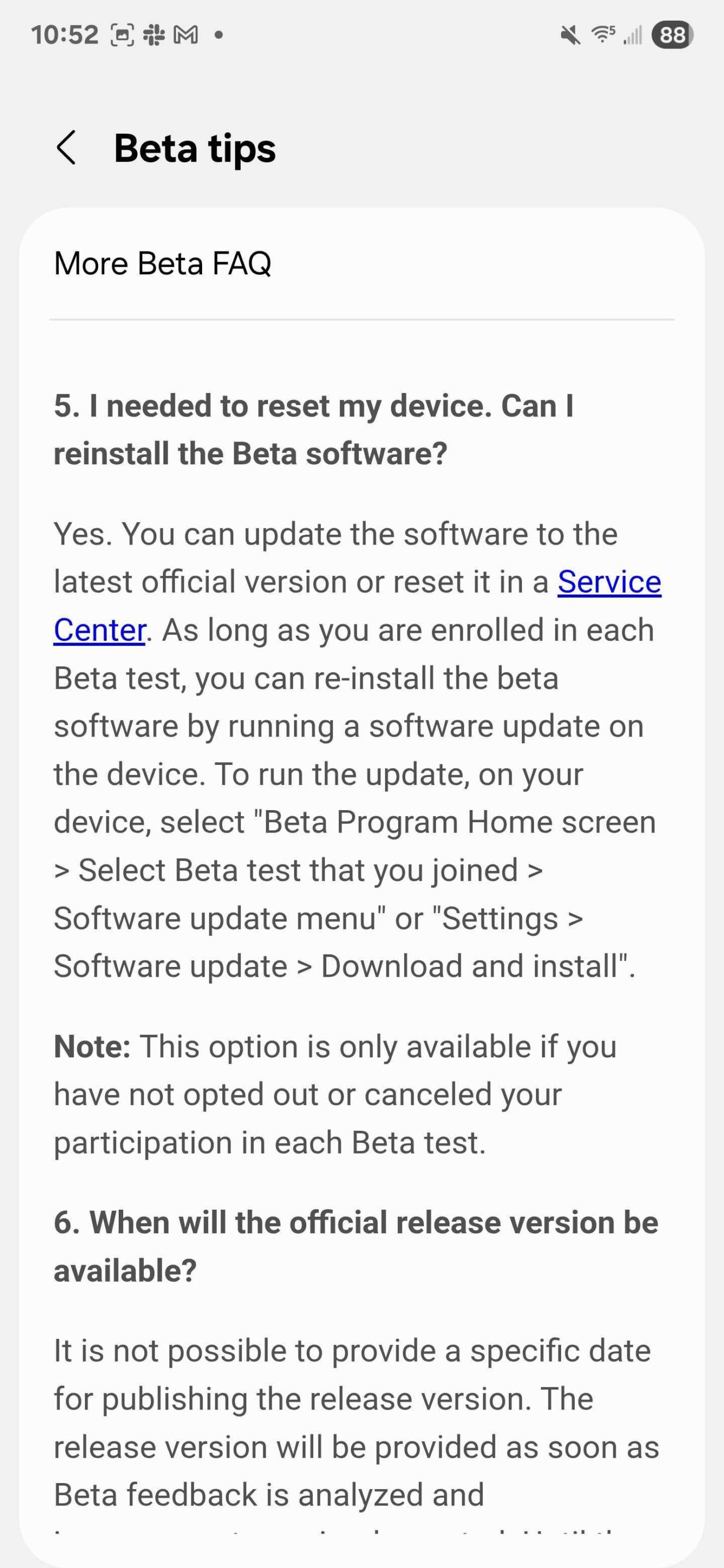Image resolution: width=724 pixels, height=1568 pixels.
Task: Open the Service Center link
Action: (609, 582)
